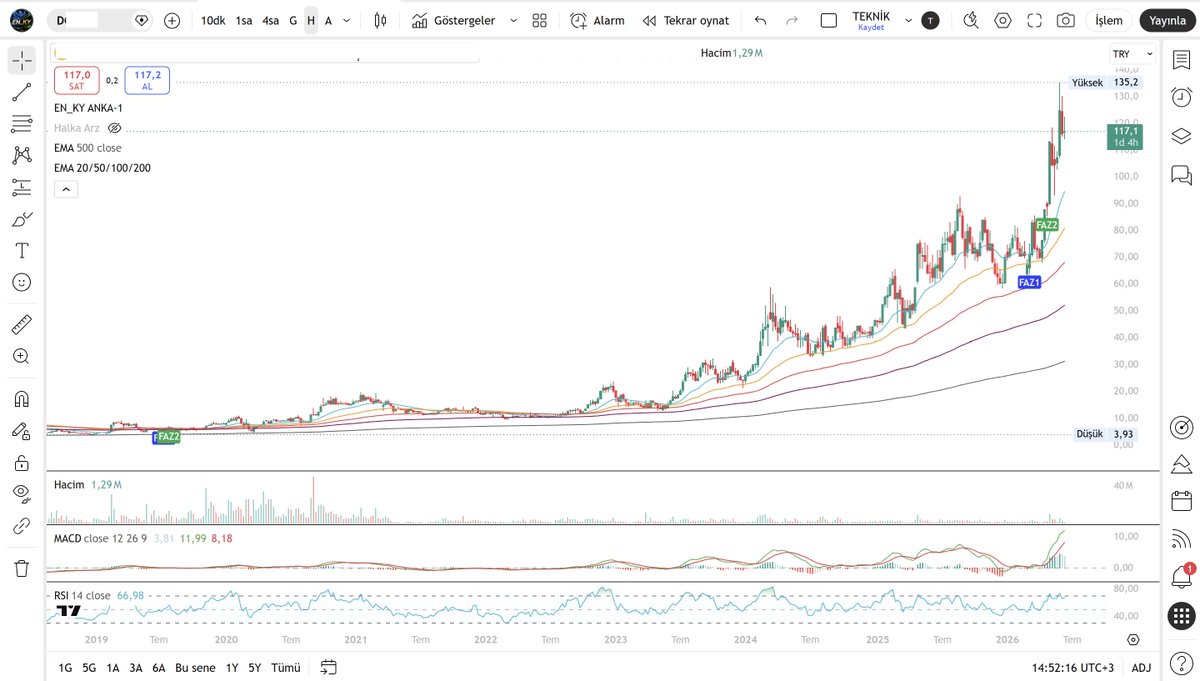Image resolution: width=1200 pixels, height=681 pixels.
Task: Set range to Bu sene
Action: (195, 667)
